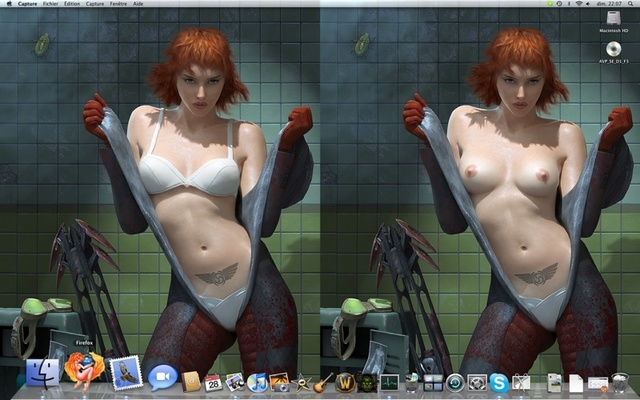Open Spotlight search magnifier in menu bar

click(632, 4)
